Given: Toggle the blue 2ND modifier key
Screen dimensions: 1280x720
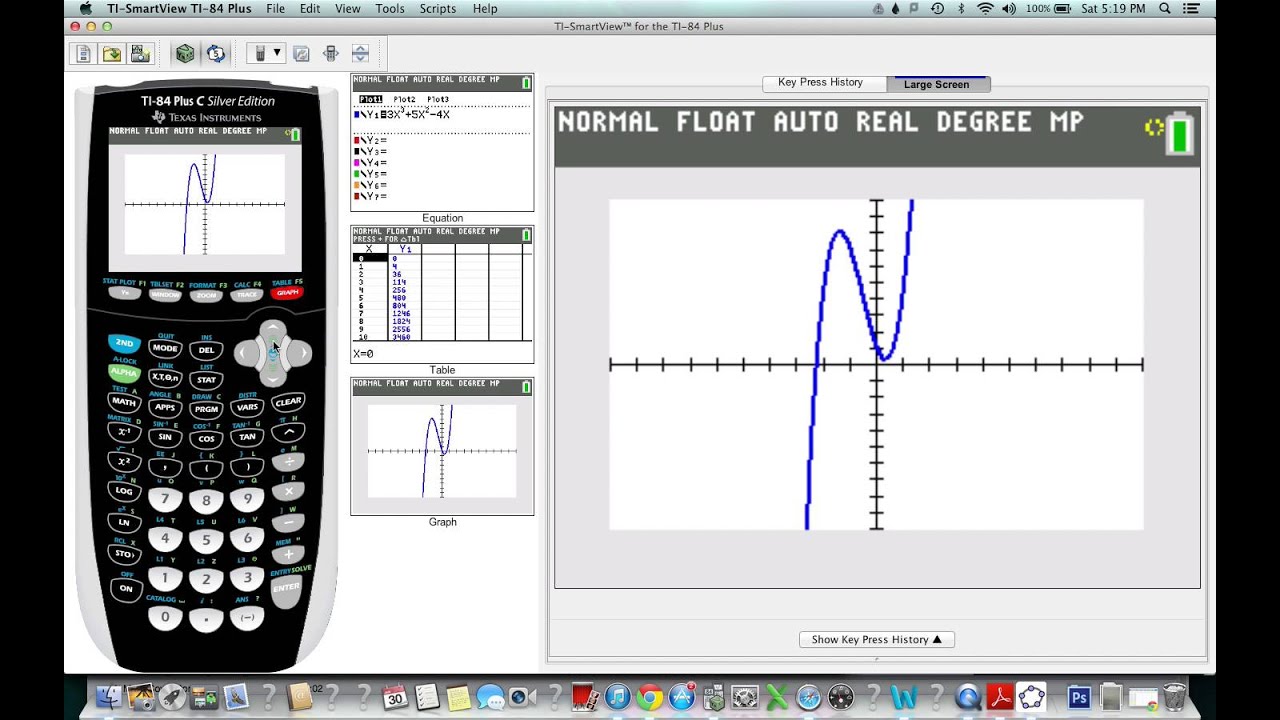Looking at the screenshot, I should pyautogui.click(x=124, y=343).
